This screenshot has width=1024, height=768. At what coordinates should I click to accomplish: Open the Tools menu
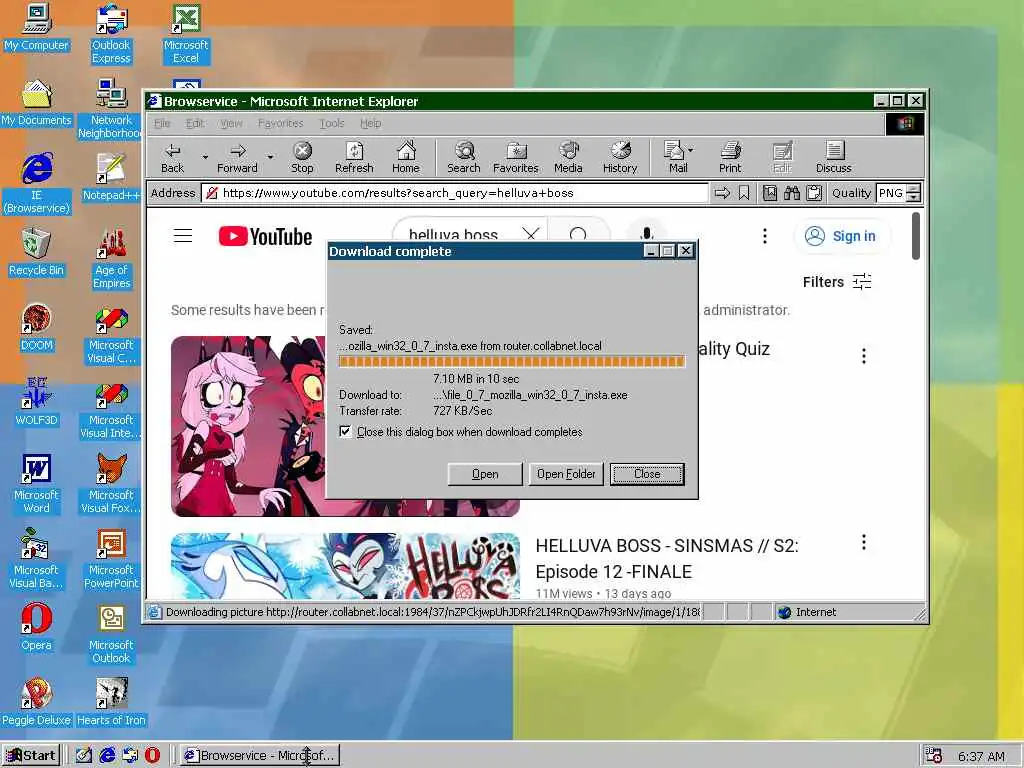(332, 123)
